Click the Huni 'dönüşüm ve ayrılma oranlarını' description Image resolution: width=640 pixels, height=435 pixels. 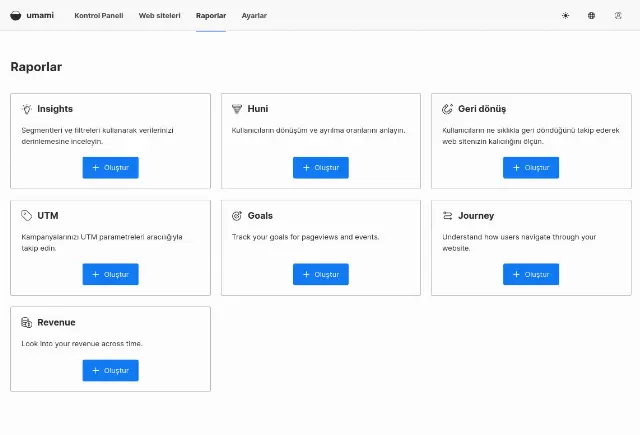tap(318, 131)
